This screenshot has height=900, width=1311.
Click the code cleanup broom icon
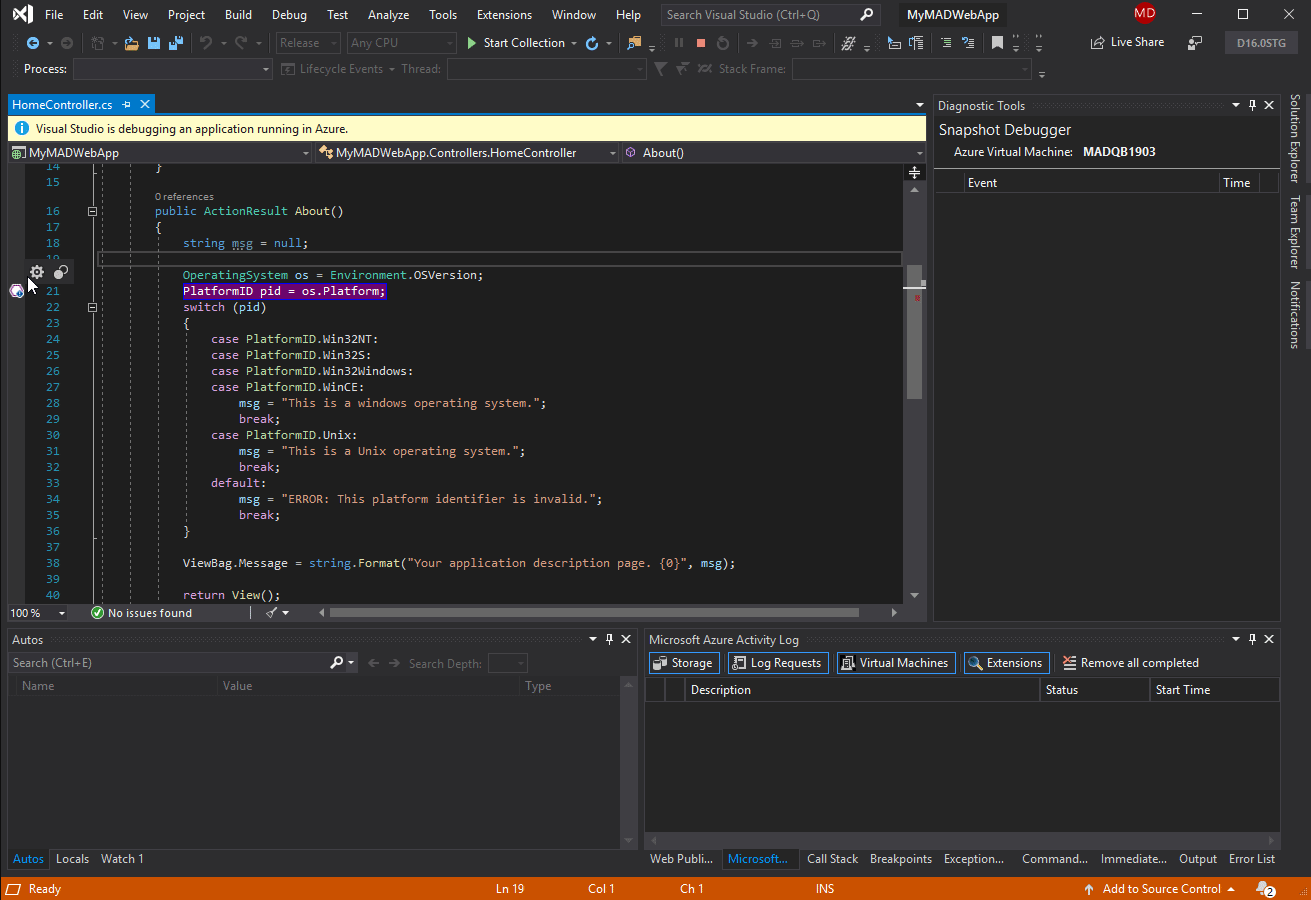click(x=271, y=613)
